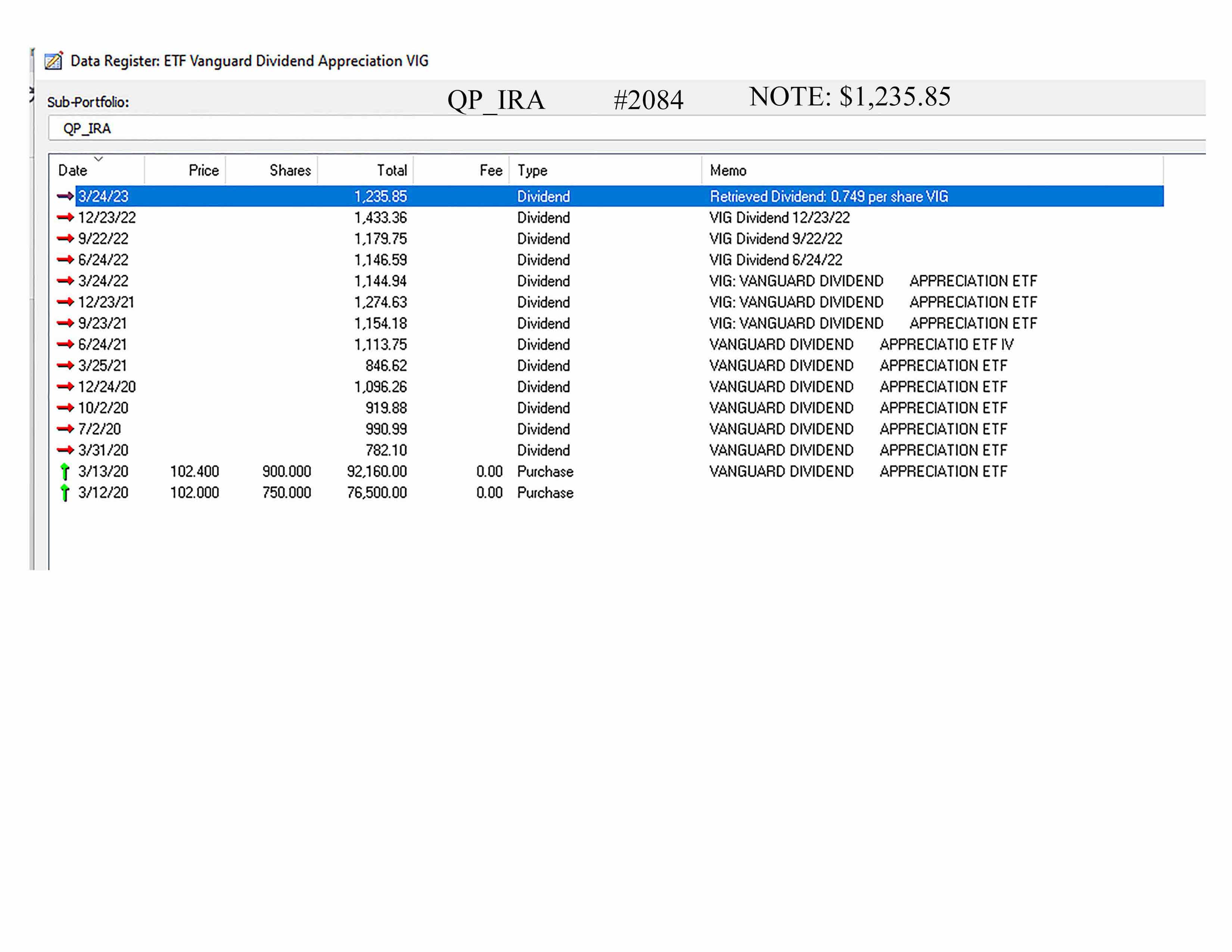Click the total value 1,144.94
The height and width of the screenshot is (952, 1232).
pos(380,281)
